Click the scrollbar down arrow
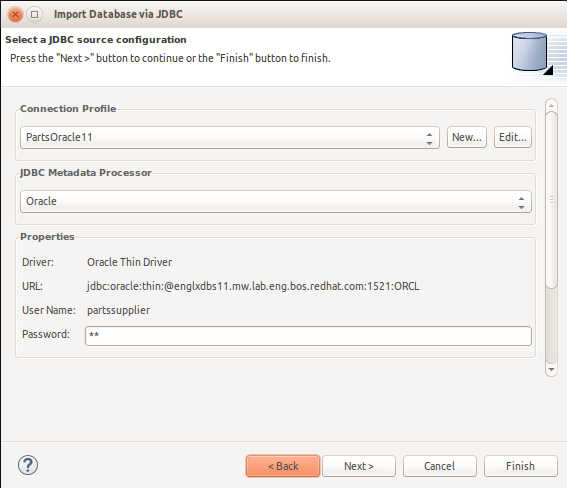 [551, 369]
